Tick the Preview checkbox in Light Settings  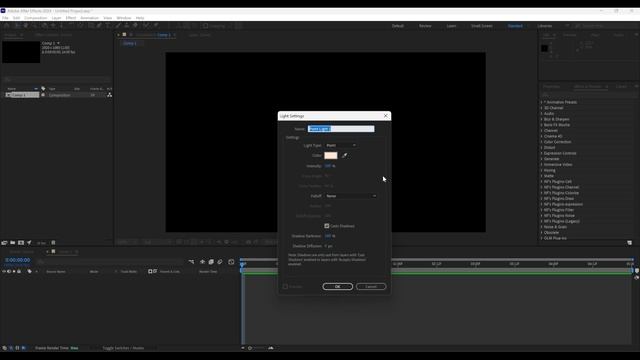pyautogui.click(x=285, y=287)
